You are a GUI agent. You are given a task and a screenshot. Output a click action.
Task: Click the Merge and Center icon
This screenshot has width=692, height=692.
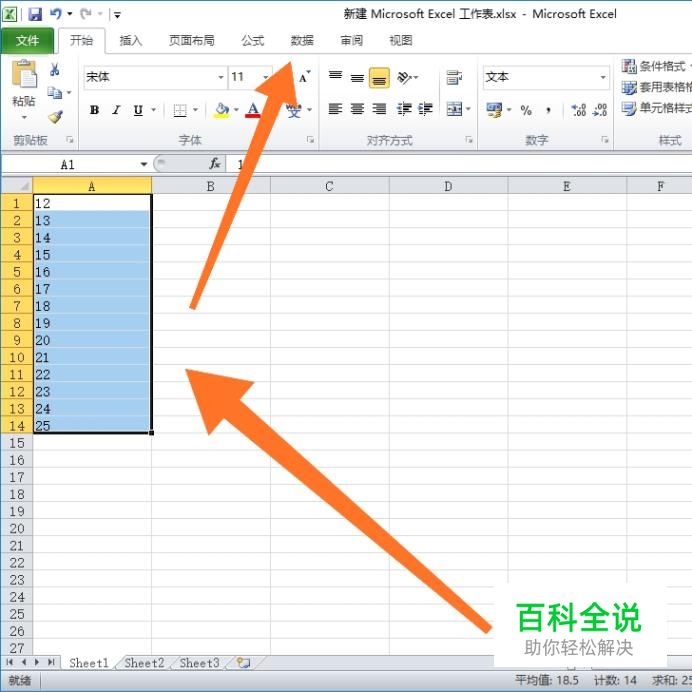click(454, 109)
